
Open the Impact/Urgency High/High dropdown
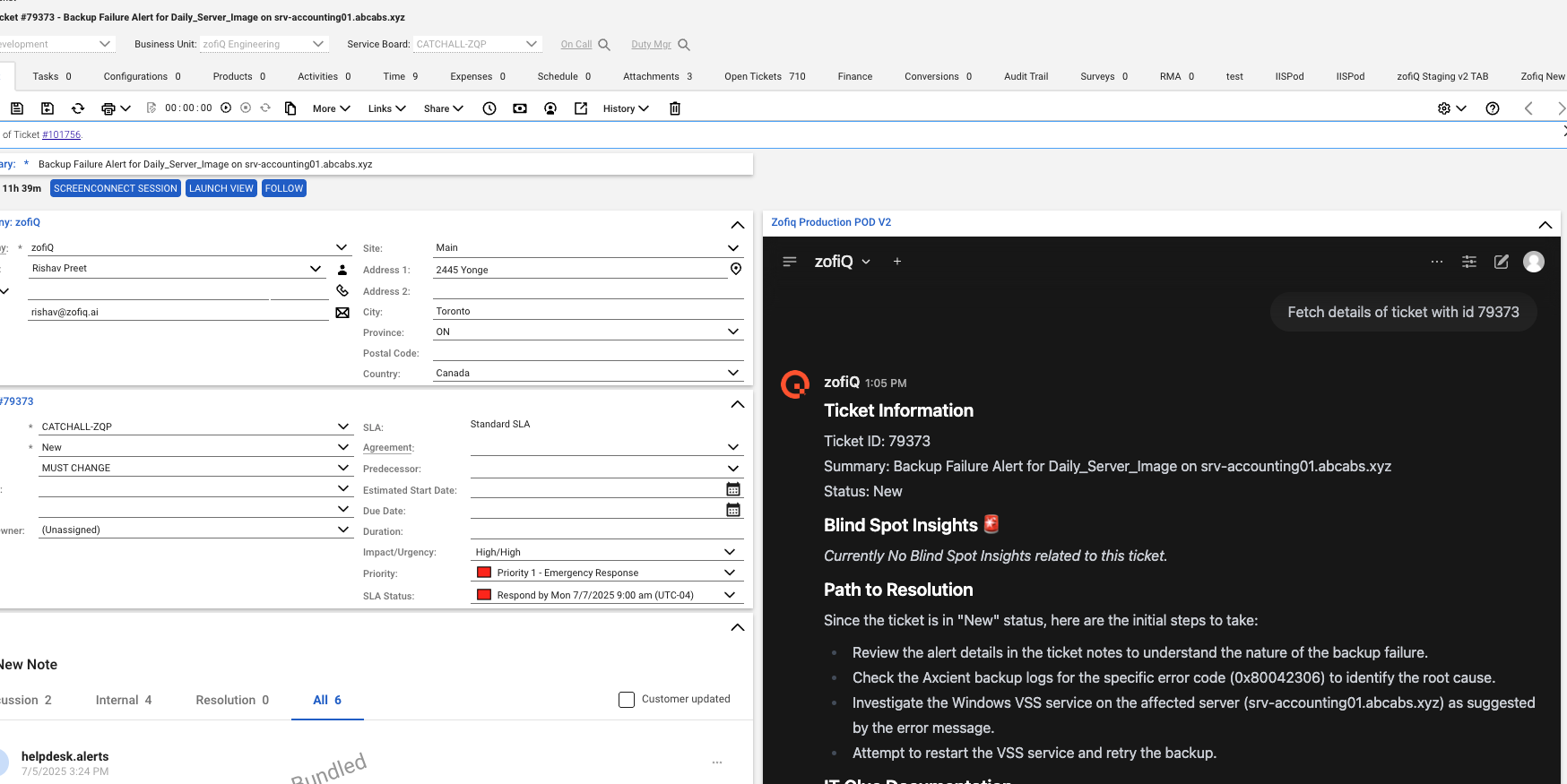(730, 552)
